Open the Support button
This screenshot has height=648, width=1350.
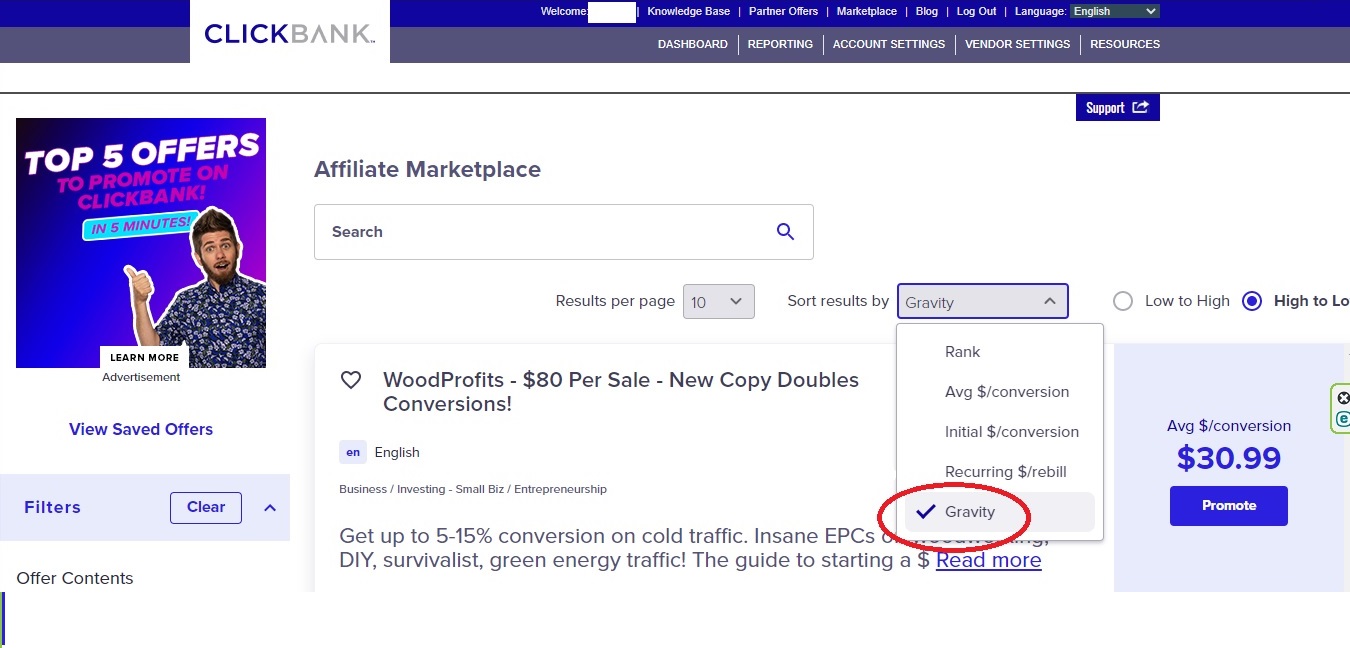pyautogui.click(x=1118, y=108)
